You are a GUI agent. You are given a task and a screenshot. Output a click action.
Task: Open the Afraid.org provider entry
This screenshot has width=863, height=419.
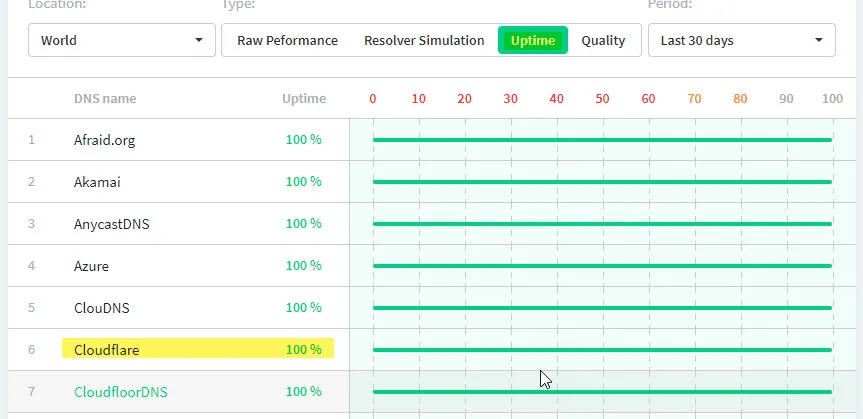[x=105, y=140]
